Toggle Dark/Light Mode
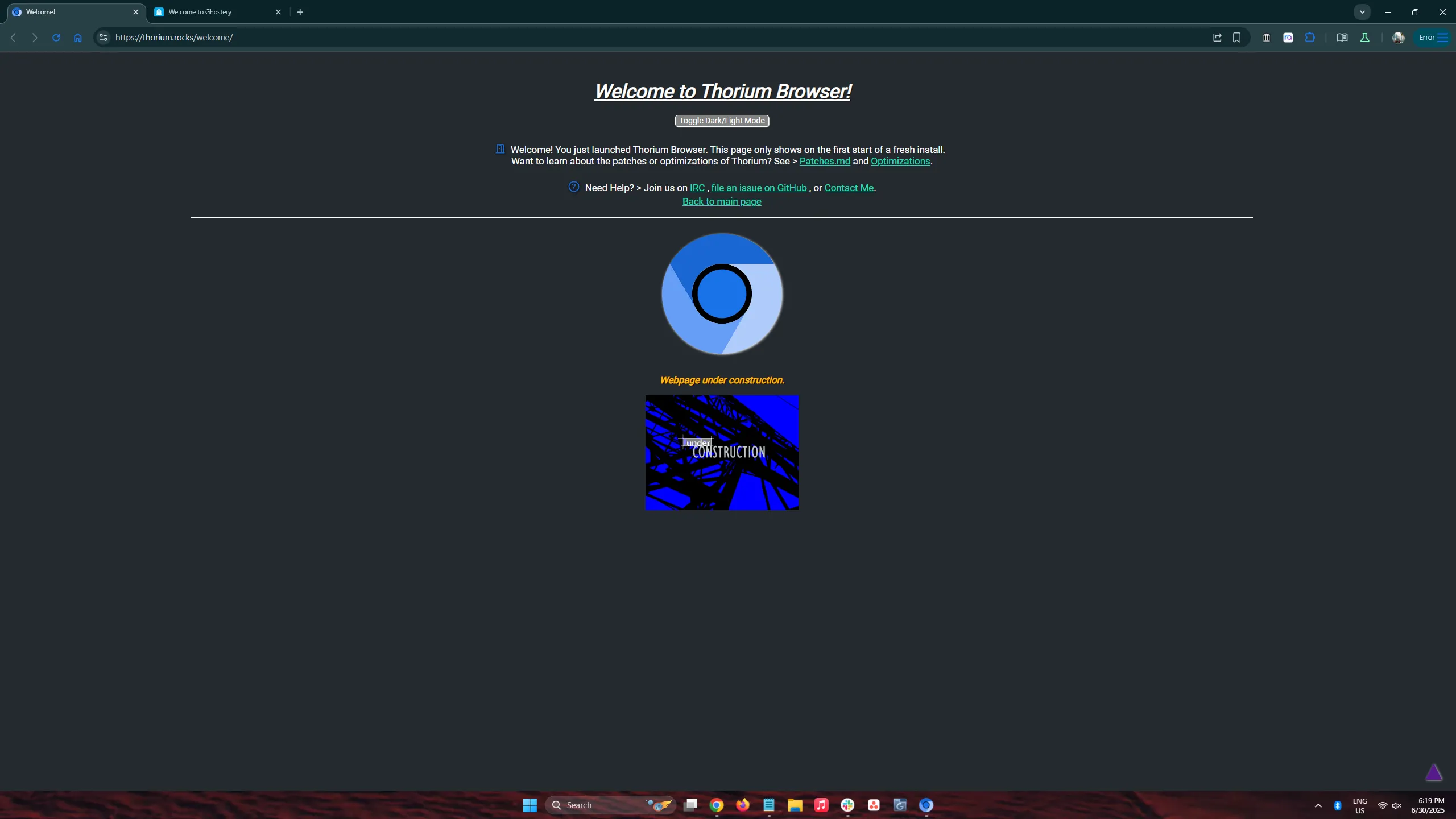Screen dimensions: 1456x819 [722, 121]
